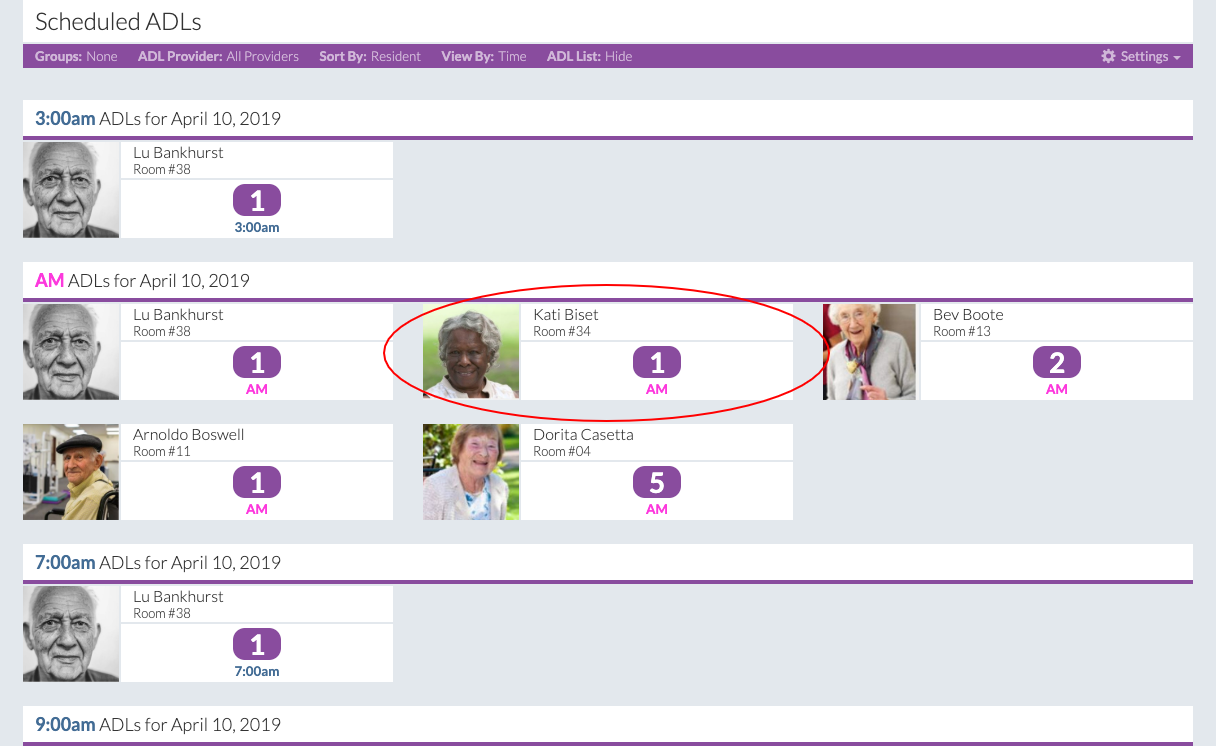The width and height of the screenshot is (1216, 746).
Task: Click the 3:00am time label under badge
Action: (257, 227)
